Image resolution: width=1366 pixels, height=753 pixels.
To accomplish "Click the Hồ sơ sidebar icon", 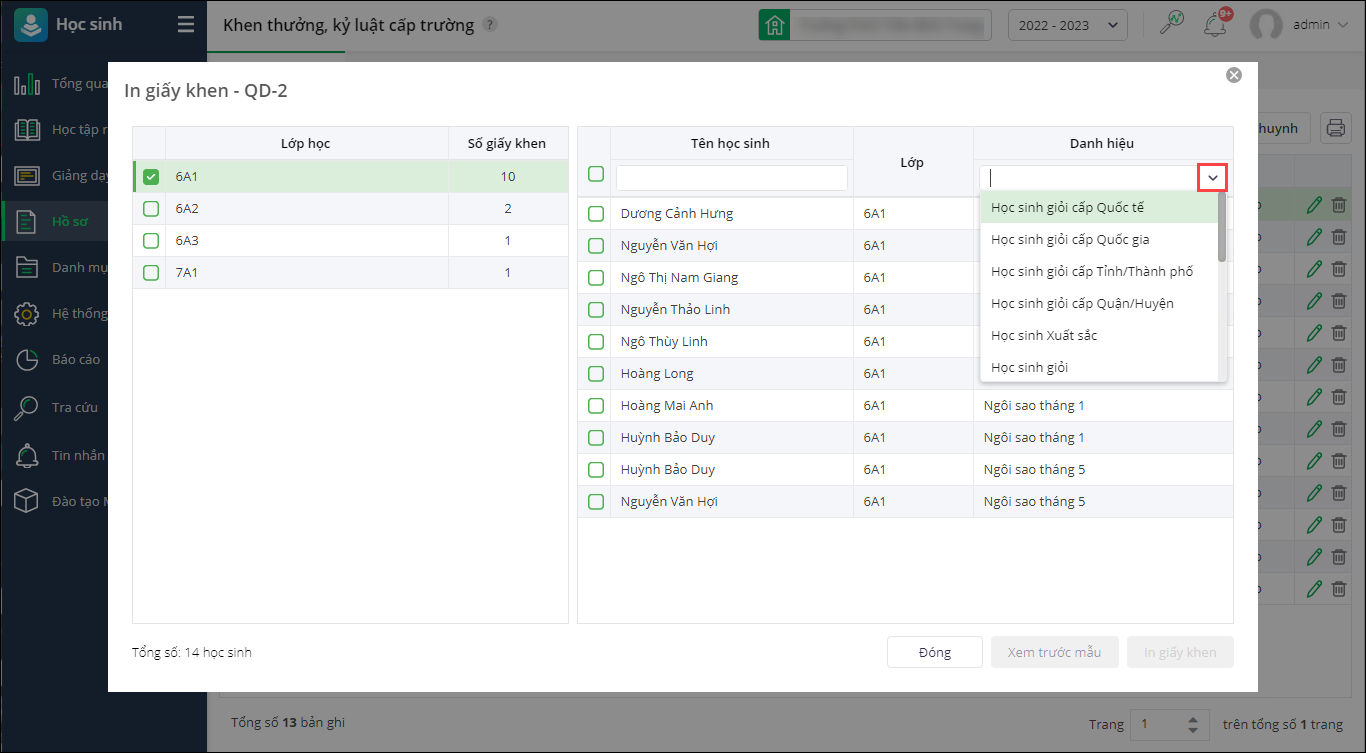I will tap(27, 221).
